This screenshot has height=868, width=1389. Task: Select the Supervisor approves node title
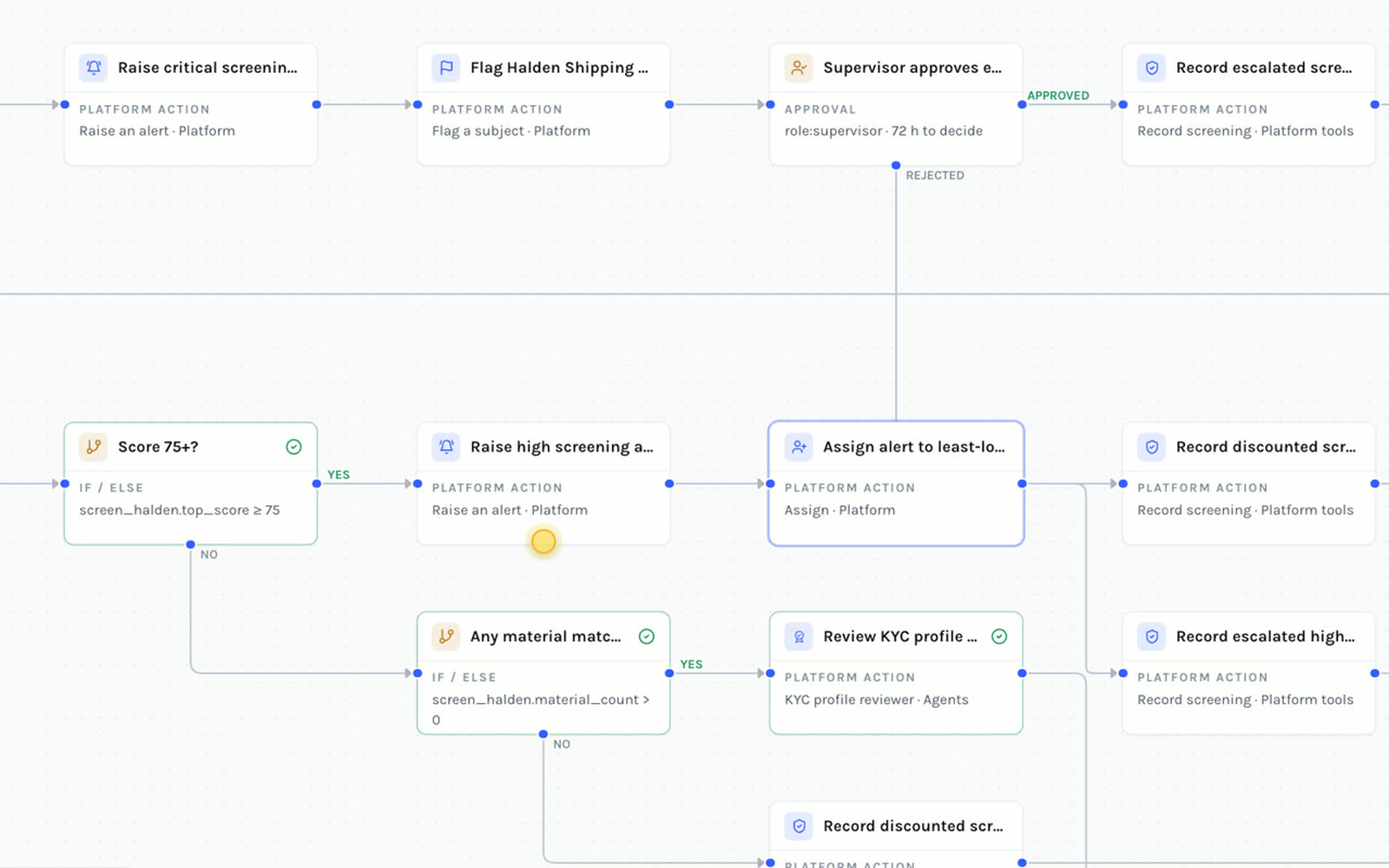[912, 68]
